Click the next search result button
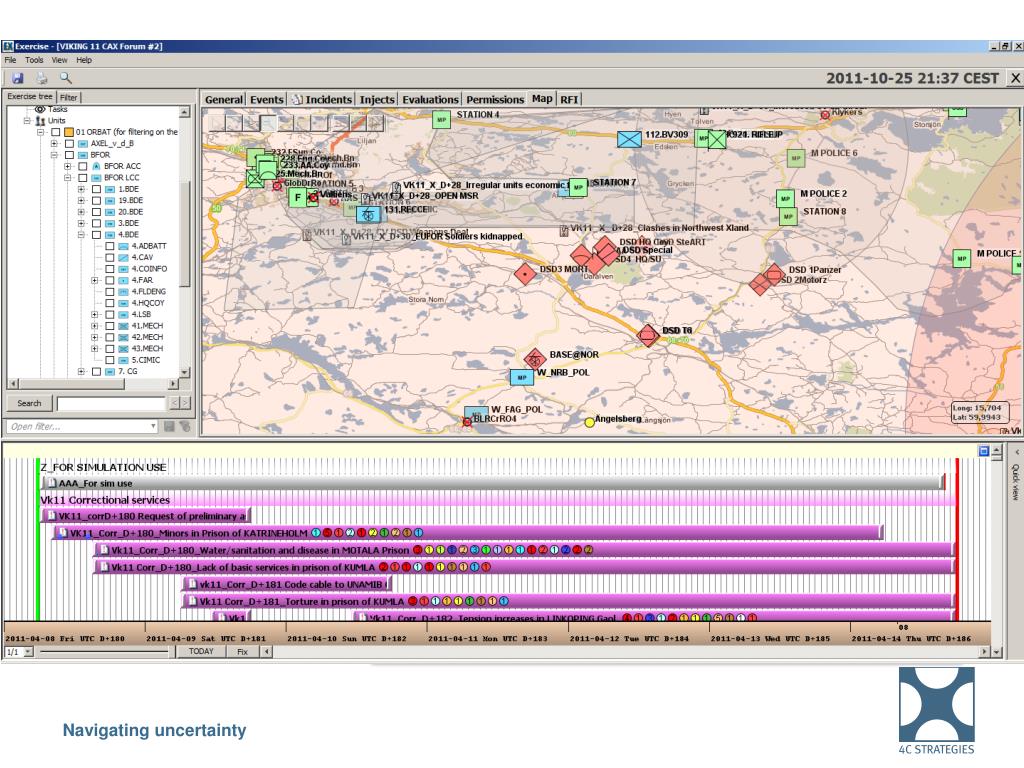Viewport: 1024px width, 768px height. click(x=185, y=404)
